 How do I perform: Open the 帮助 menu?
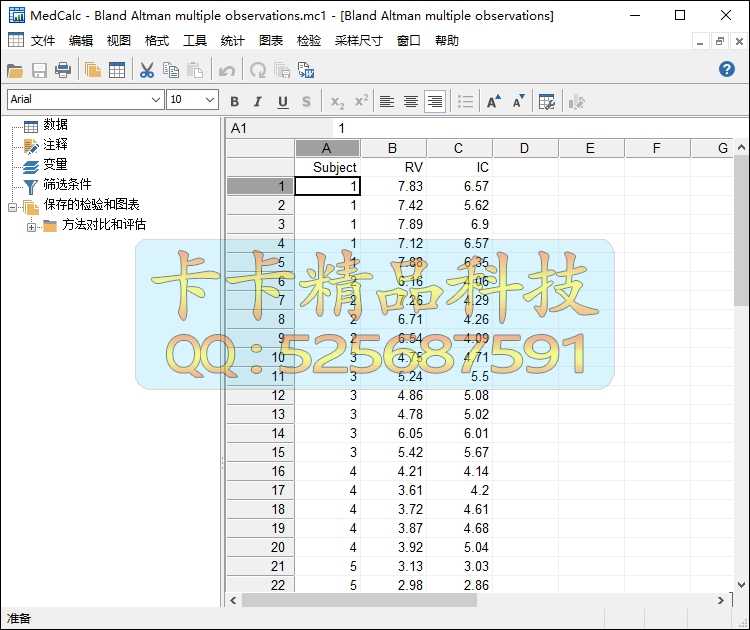[447, 41]
